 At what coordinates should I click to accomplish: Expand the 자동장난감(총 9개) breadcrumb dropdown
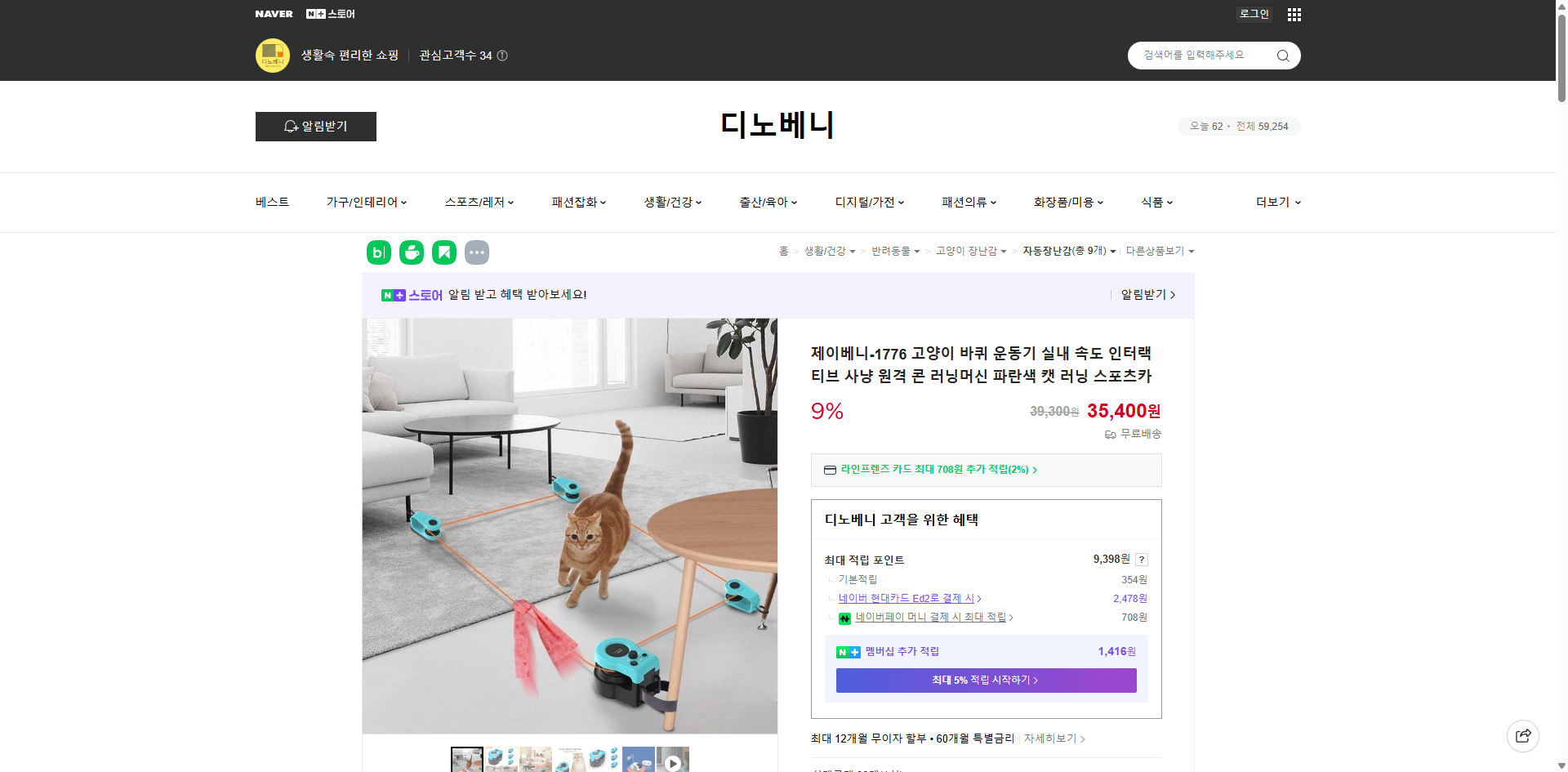tap(1069, 251)
